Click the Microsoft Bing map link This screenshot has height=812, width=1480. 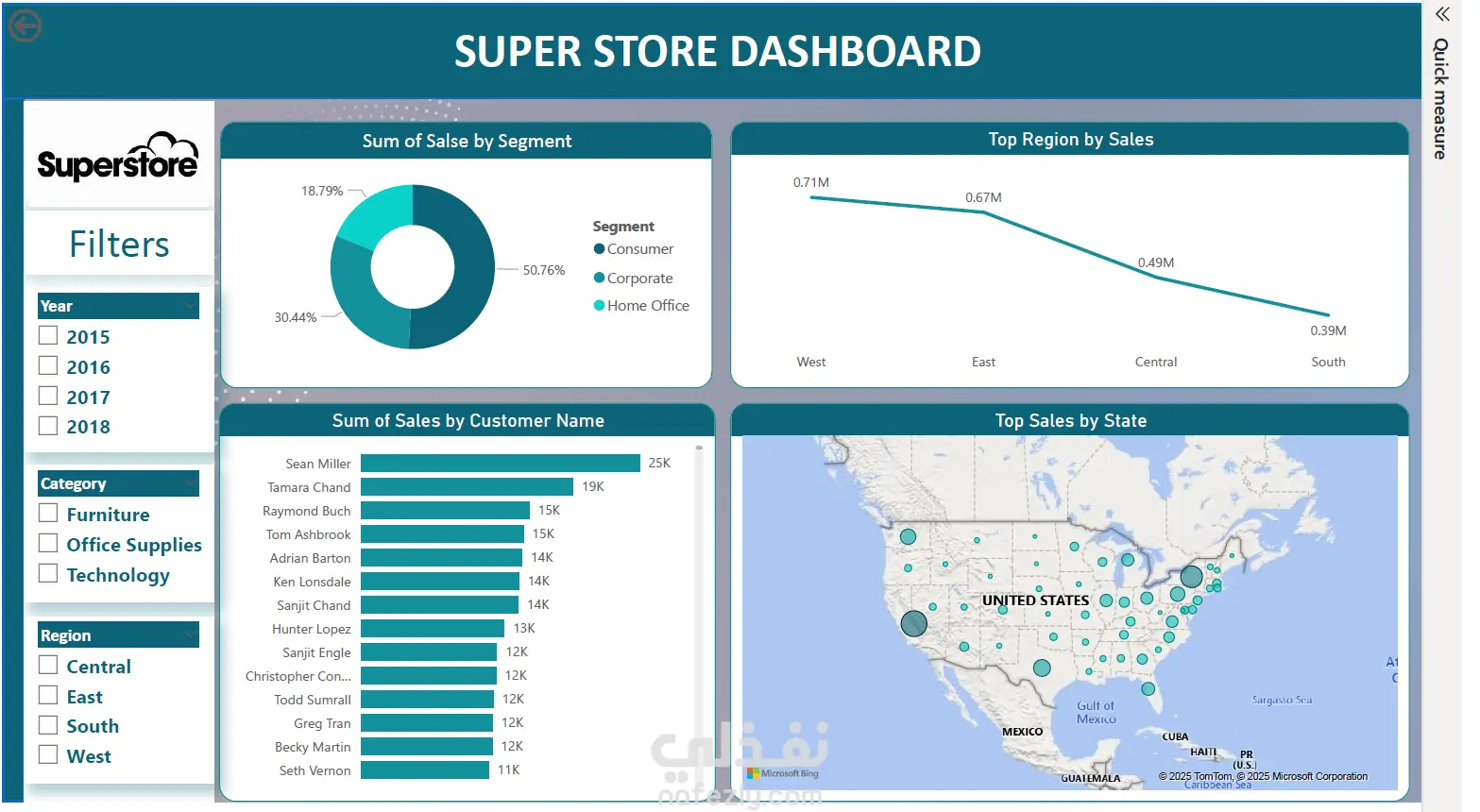click(783, 773)
